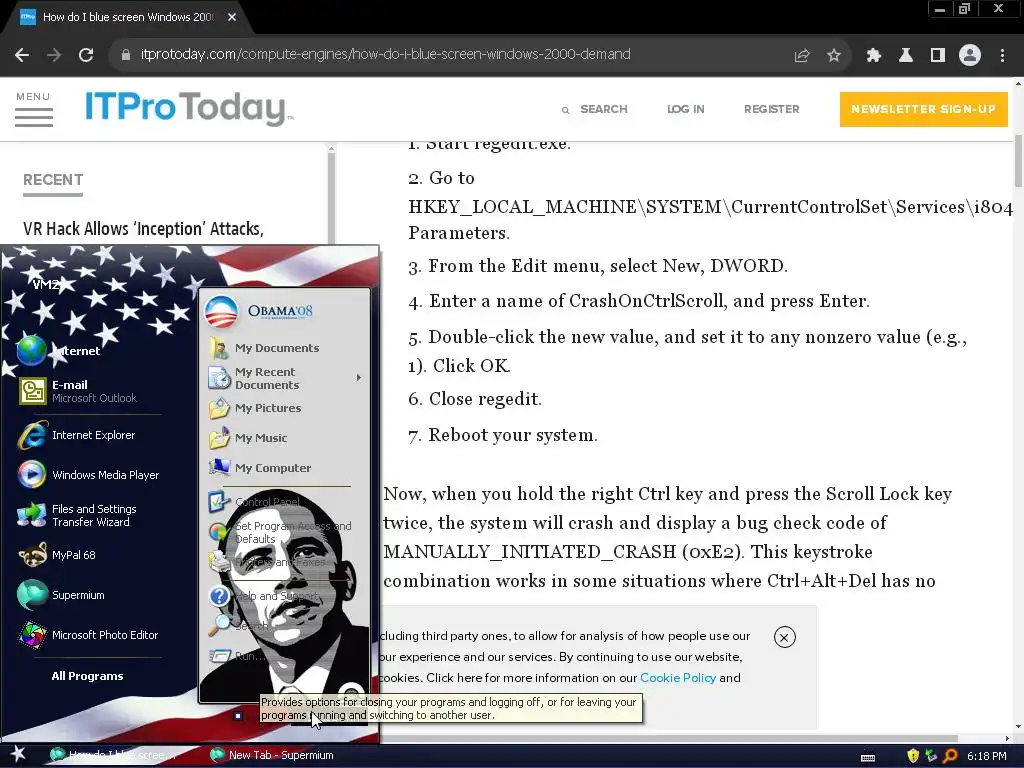
Task: Bookmark this page with the star icon
Action: tap(833, 56)
